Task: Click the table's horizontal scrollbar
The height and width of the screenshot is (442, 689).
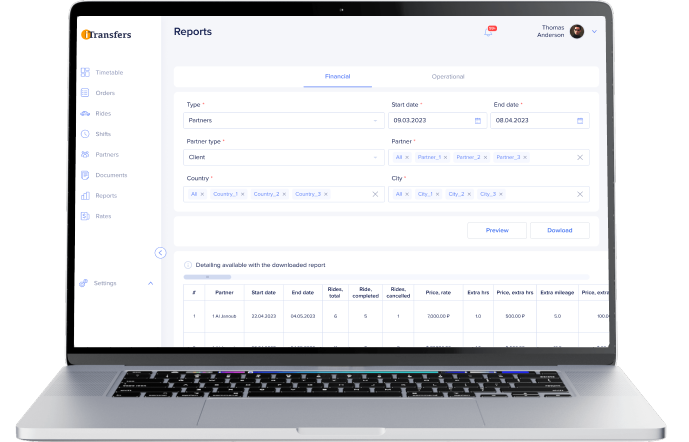Action: pos(208,276)
